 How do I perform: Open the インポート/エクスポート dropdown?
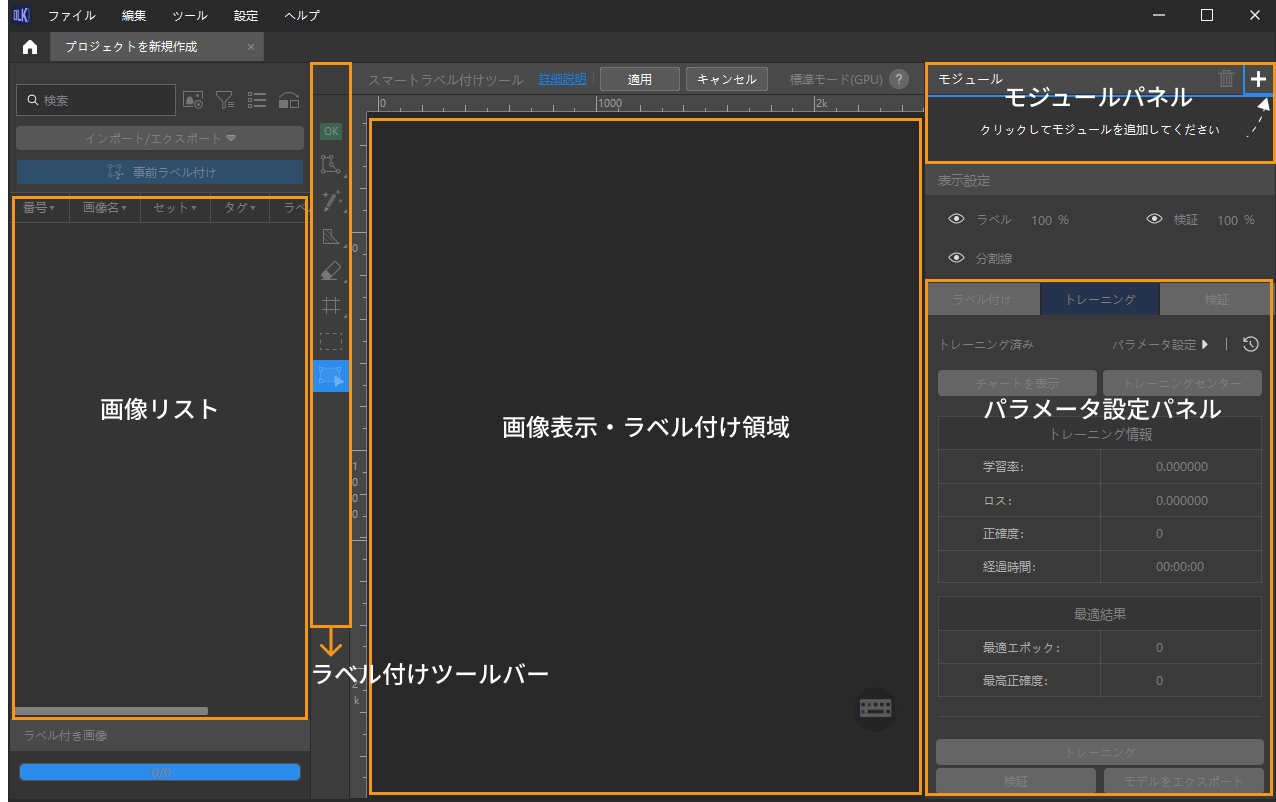pyautogui.click(x=160, y=138)
